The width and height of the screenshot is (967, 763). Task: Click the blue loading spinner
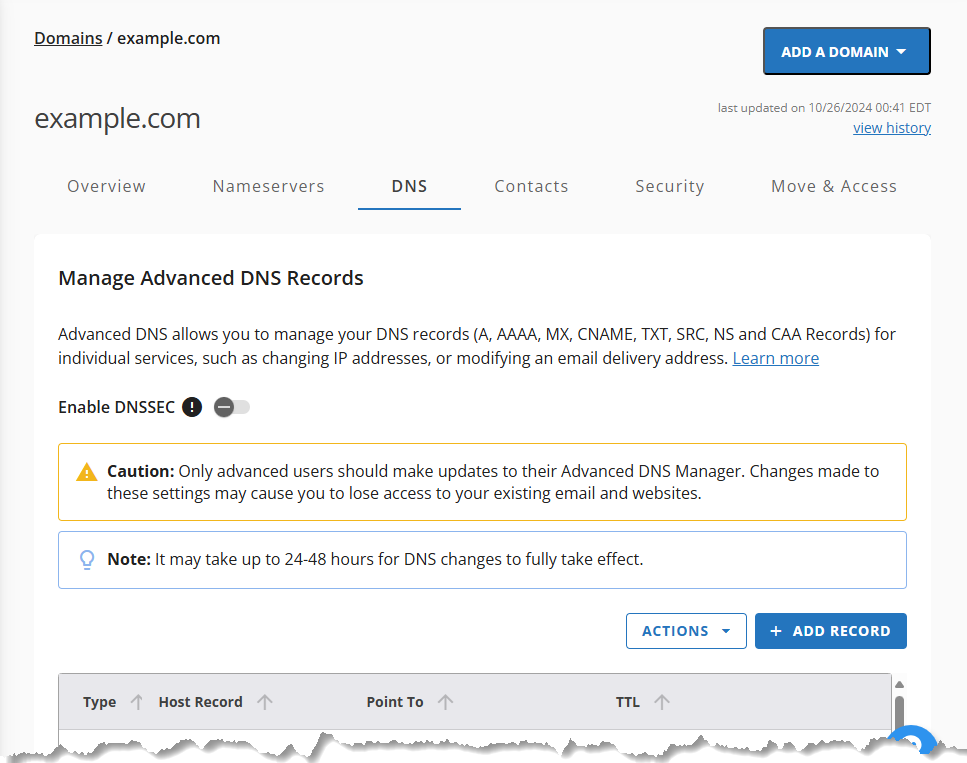tap(914, 741)
